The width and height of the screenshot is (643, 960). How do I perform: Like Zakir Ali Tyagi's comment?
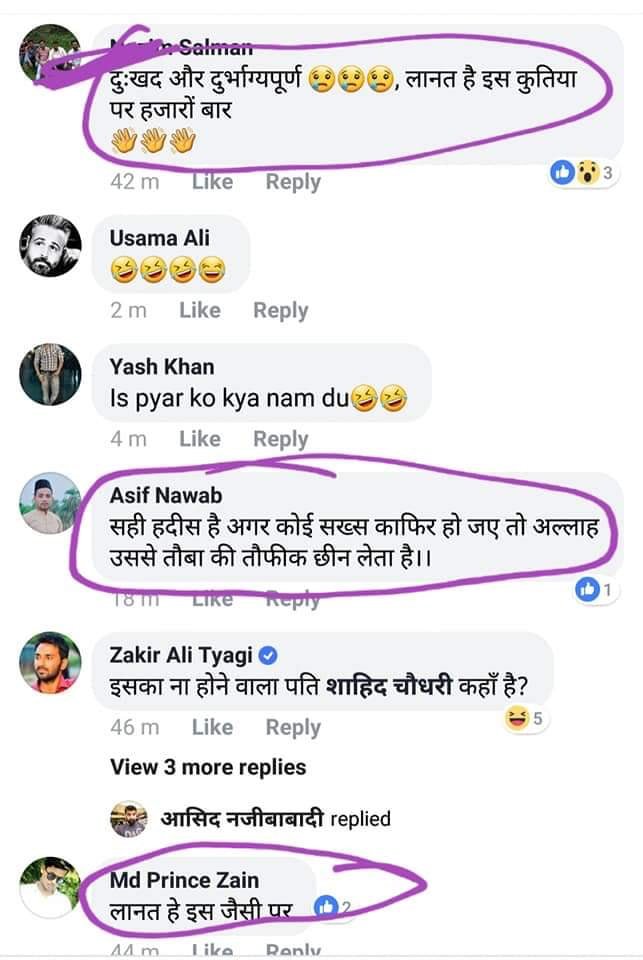[212, 727]
